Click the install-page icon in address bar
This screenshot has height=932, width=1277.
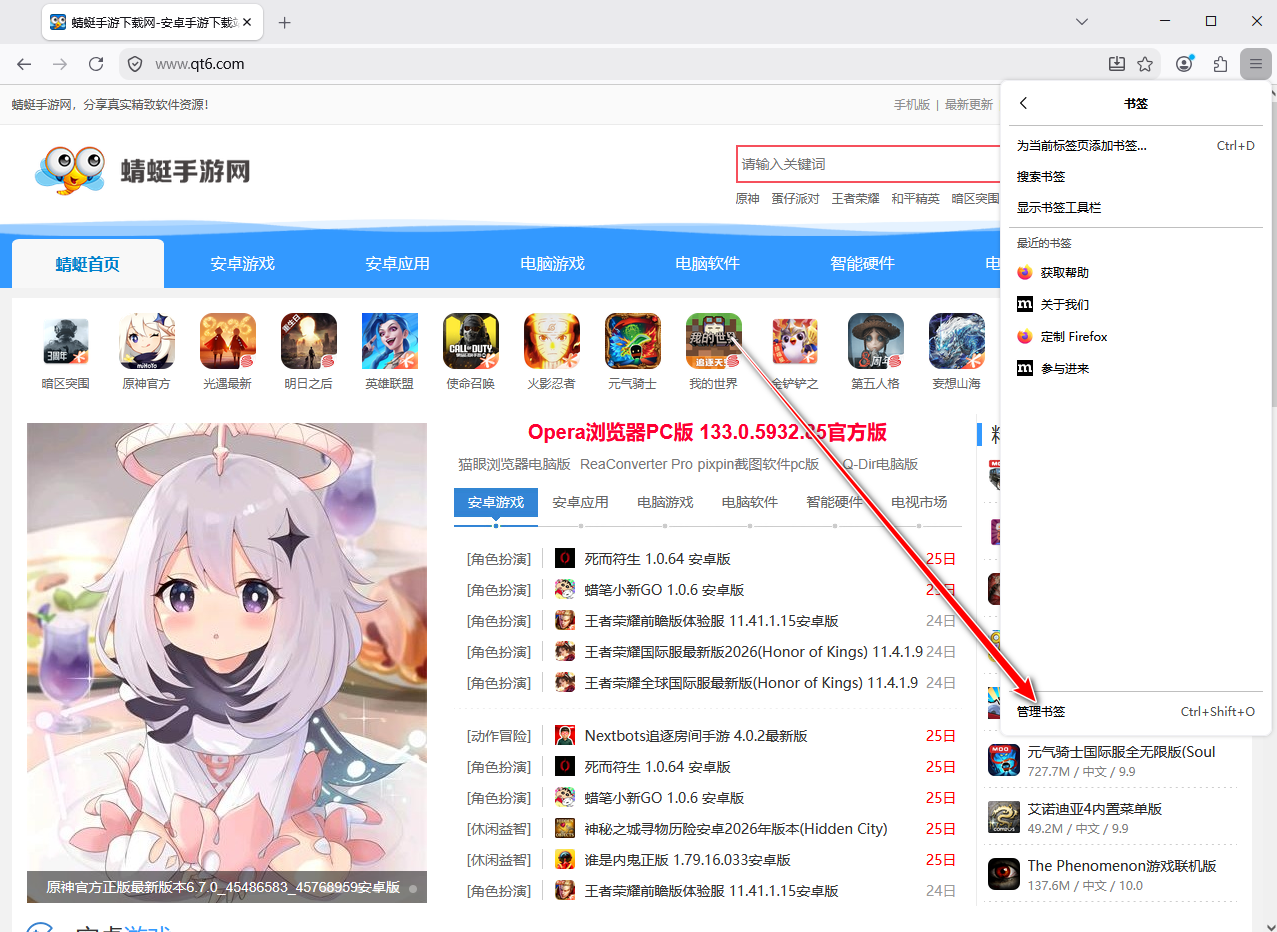tap(1117, 64)
